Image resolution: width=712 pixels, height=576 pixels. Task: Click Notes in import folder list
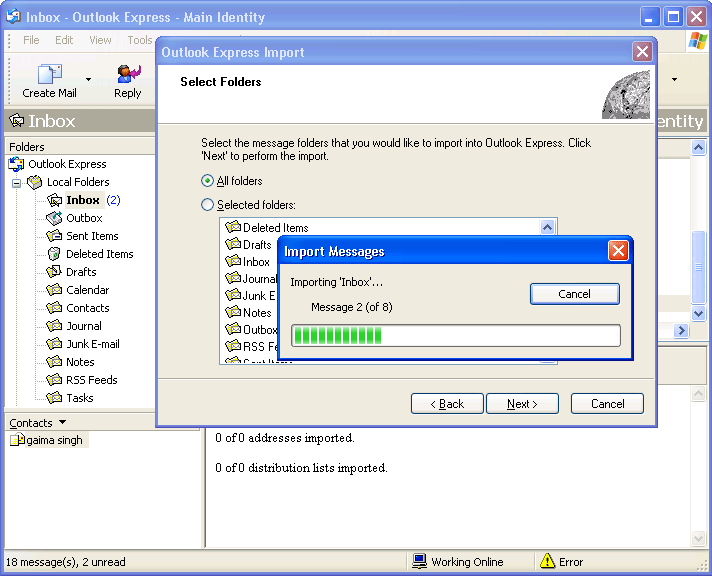click(248, 313)
